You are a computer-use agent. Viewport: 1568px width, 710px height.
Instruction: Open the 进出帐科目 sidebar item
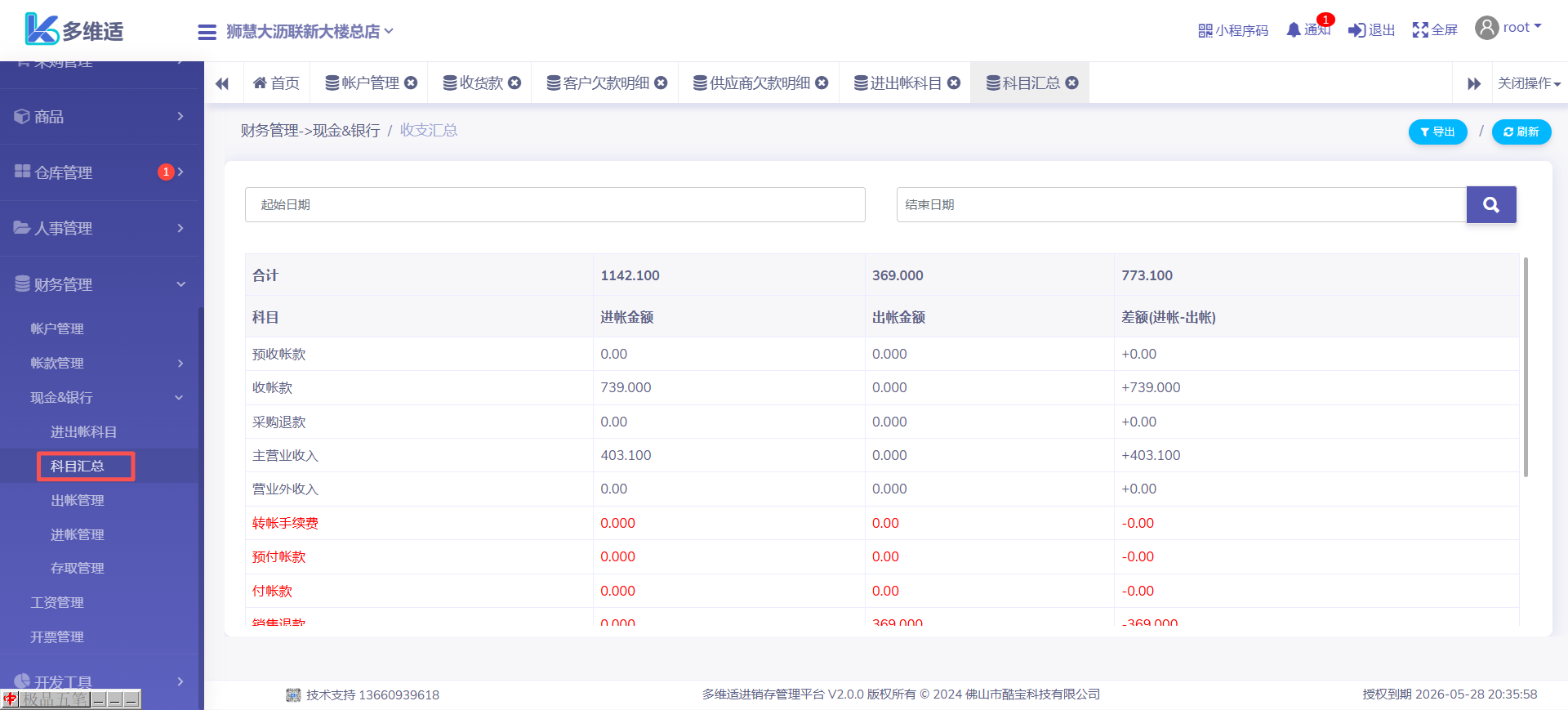(83, 431)
